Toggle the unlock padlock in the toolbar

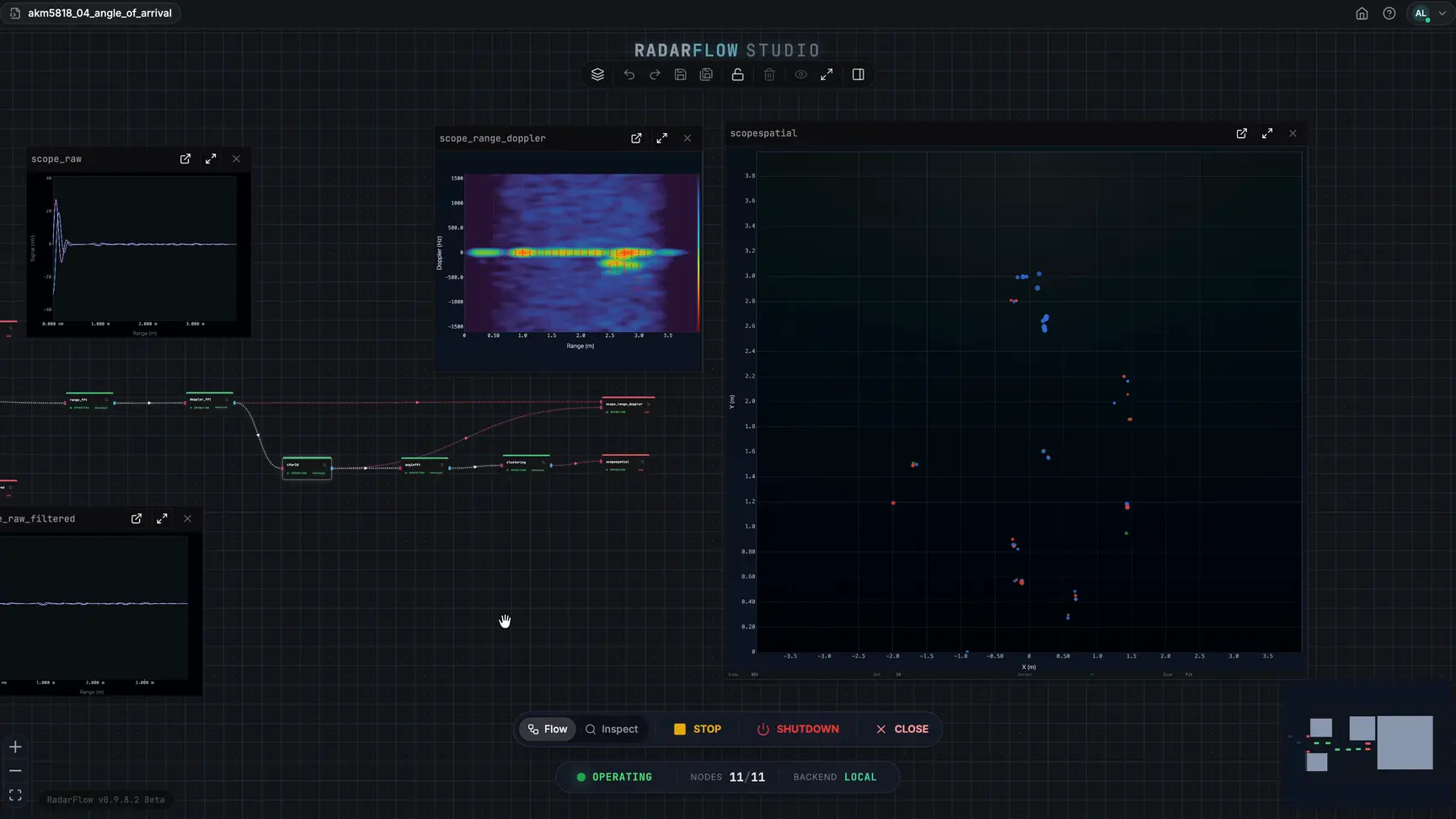click(737, 74)
